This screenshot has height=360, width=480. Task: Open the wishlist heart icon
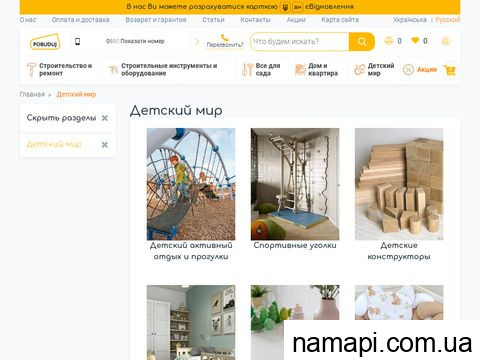point(415,41)
